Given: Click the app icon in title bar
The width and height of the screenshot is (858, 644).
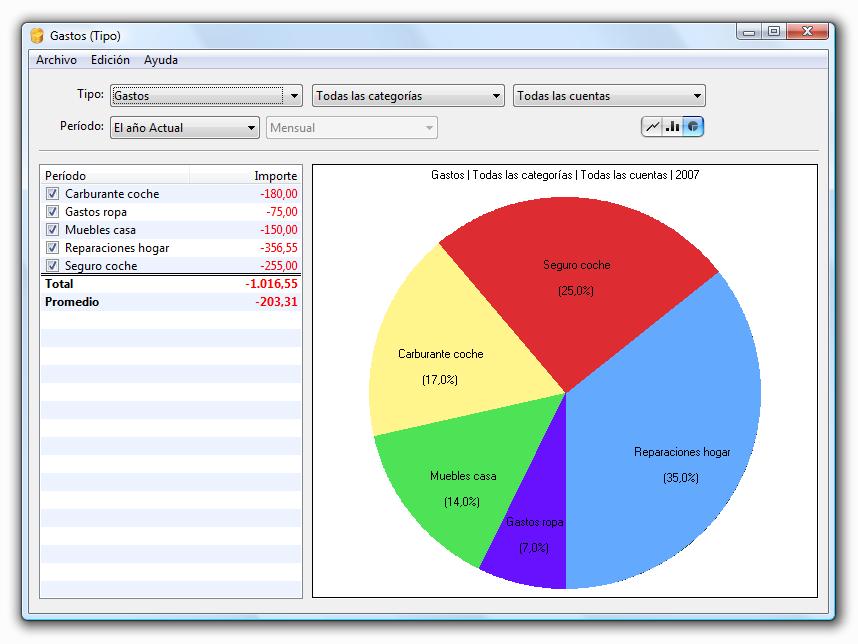Looking at the screenshot, I should pos(37,36).
